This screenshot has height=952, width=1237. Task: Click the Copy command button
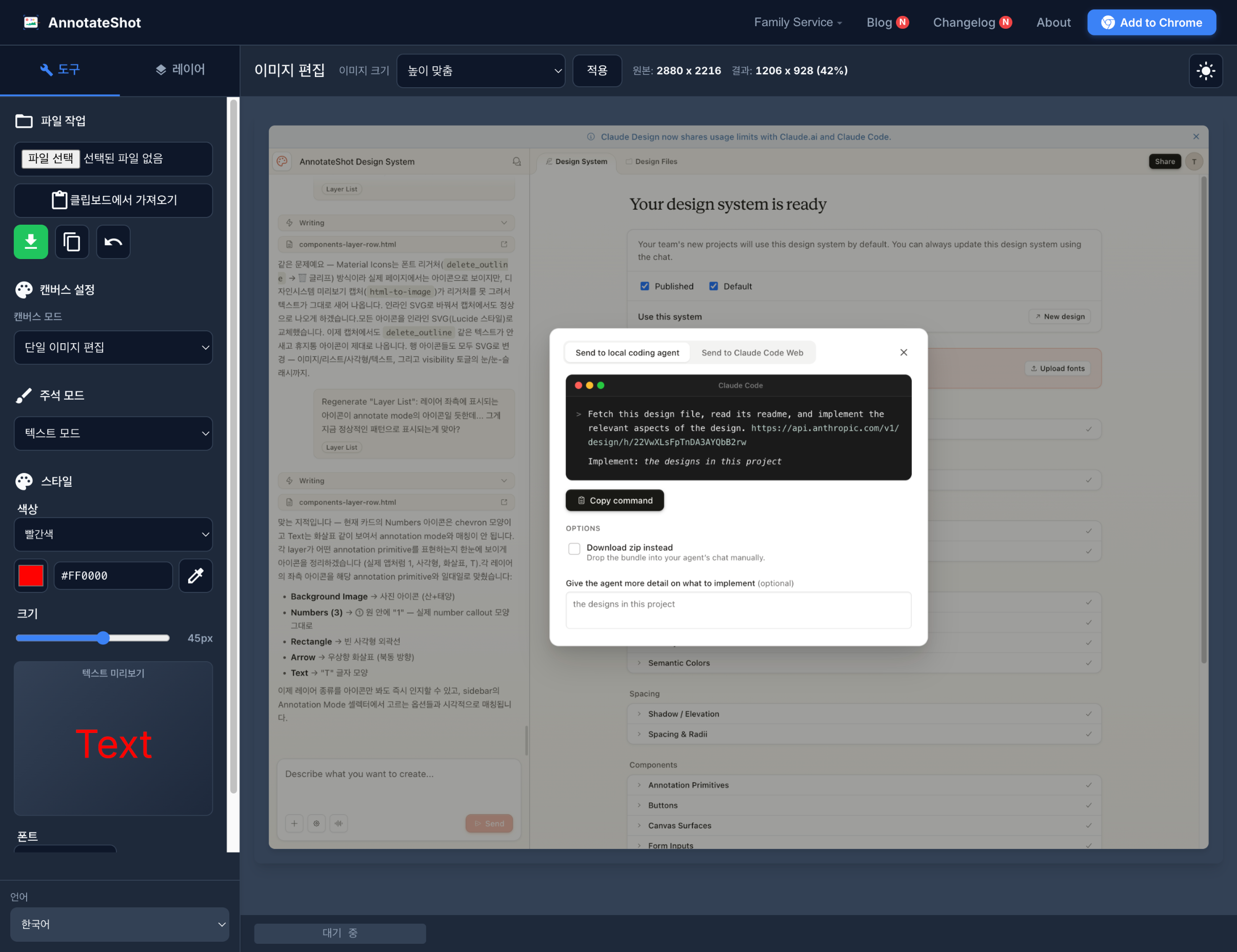coord(614,501)
